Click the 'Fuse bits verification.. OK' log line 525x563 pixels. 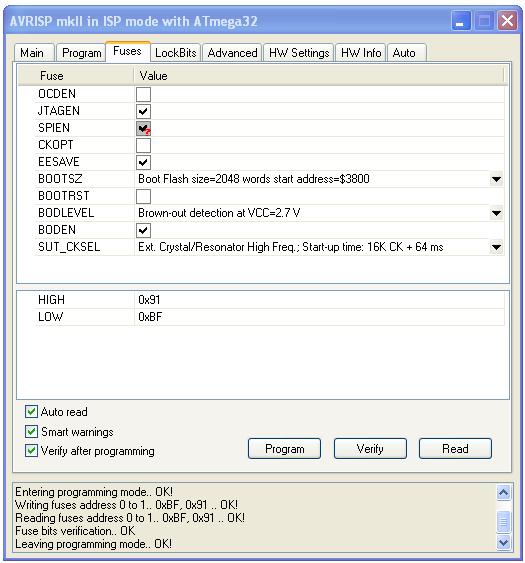(x=75, y=531)
